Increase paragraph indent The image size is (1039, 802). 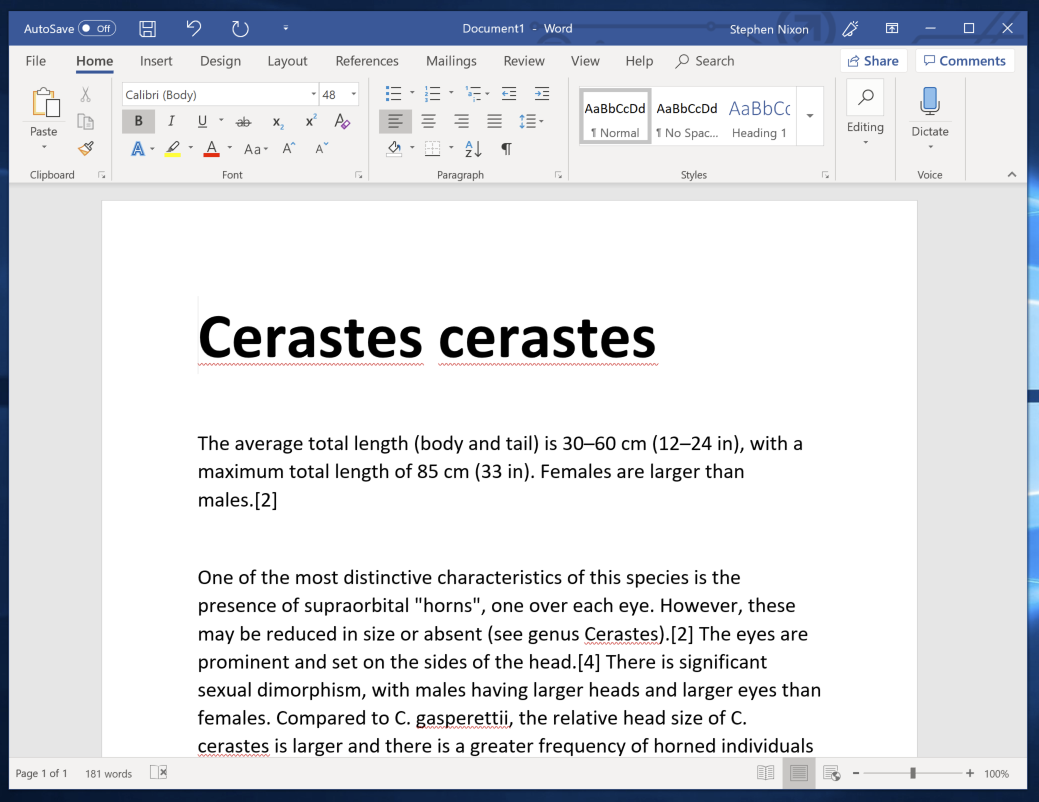pos(542,94)
